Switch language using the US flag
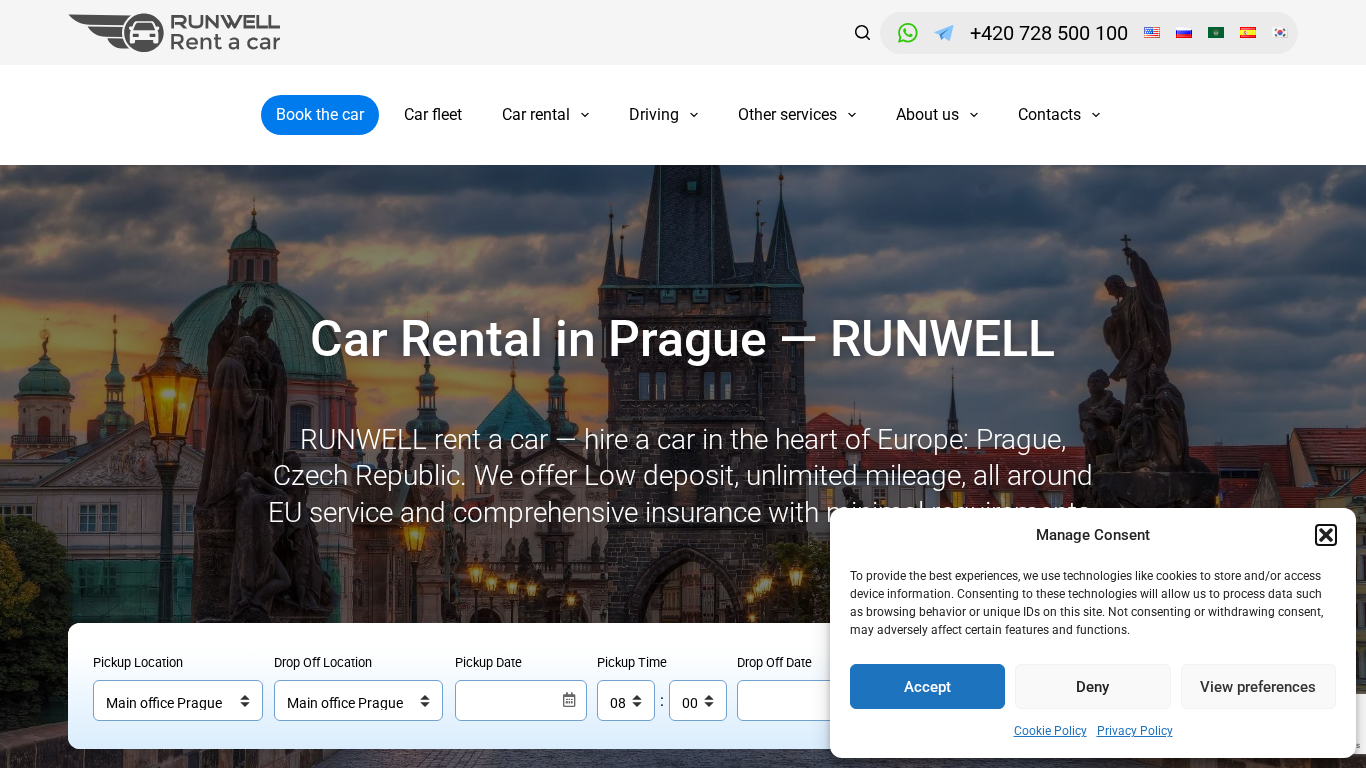Screen dimensions: 1366x768 [1152, 33]
